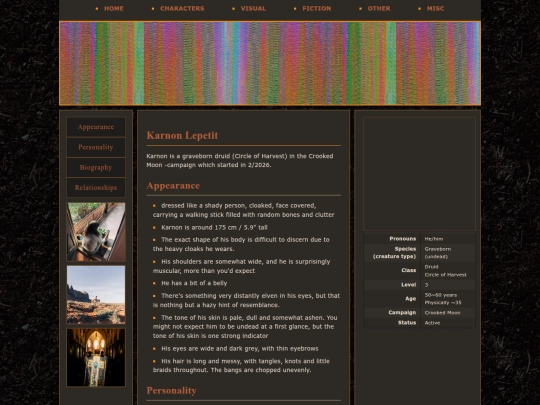Jump to the Biography section in the sidebar
540x405 pixels.
[x=96, y=168]
